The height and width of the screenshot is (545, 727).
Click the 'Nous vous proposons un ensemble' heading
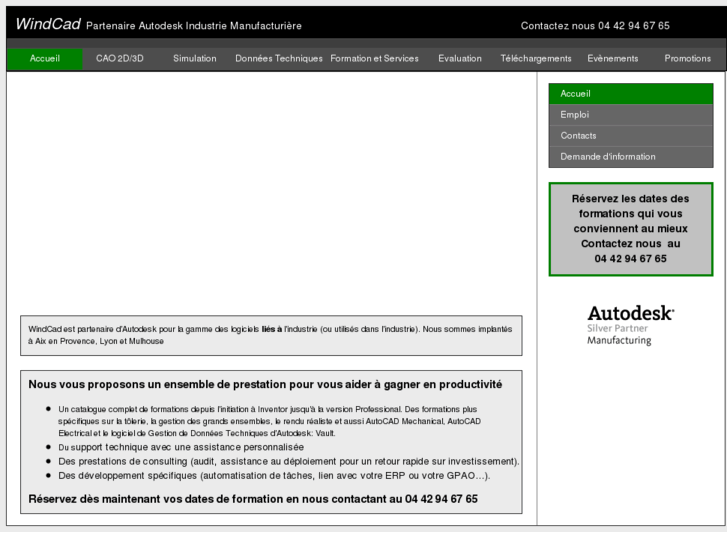(x=265, y=385)
